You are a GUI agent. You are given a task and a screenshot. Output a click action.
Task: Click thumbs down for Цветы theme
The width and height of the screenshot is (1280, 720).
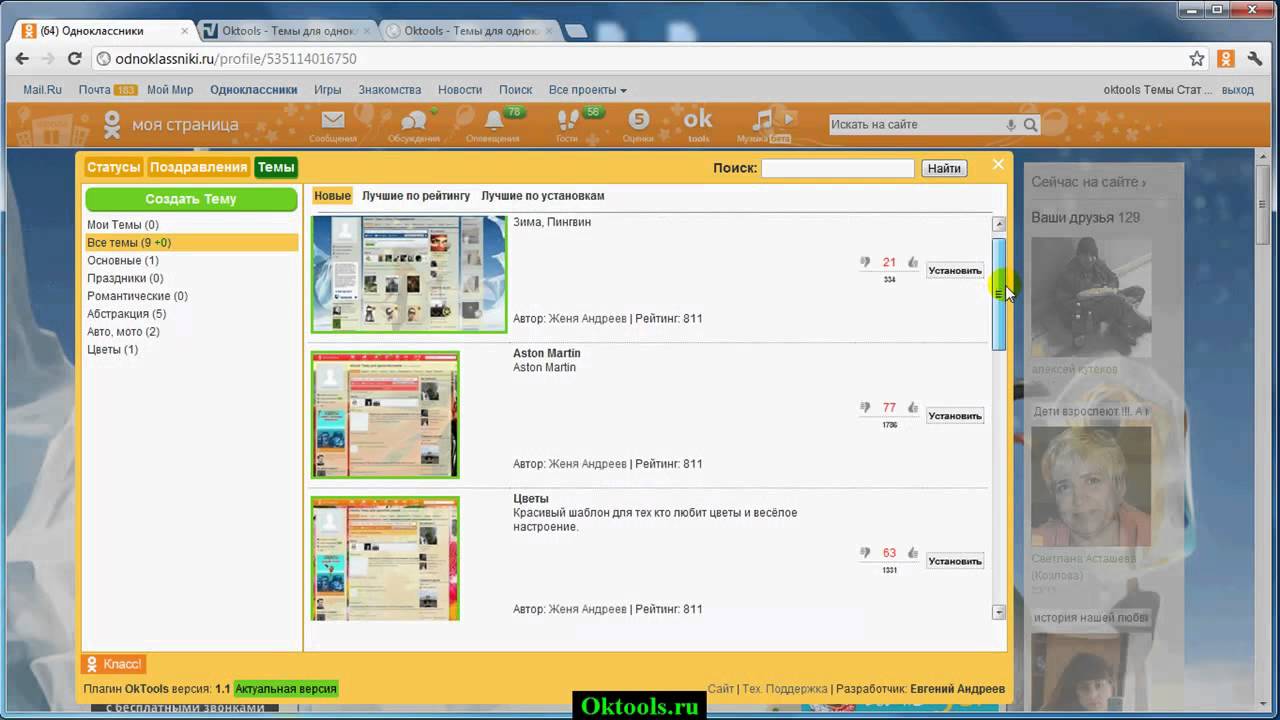[865, 552]
